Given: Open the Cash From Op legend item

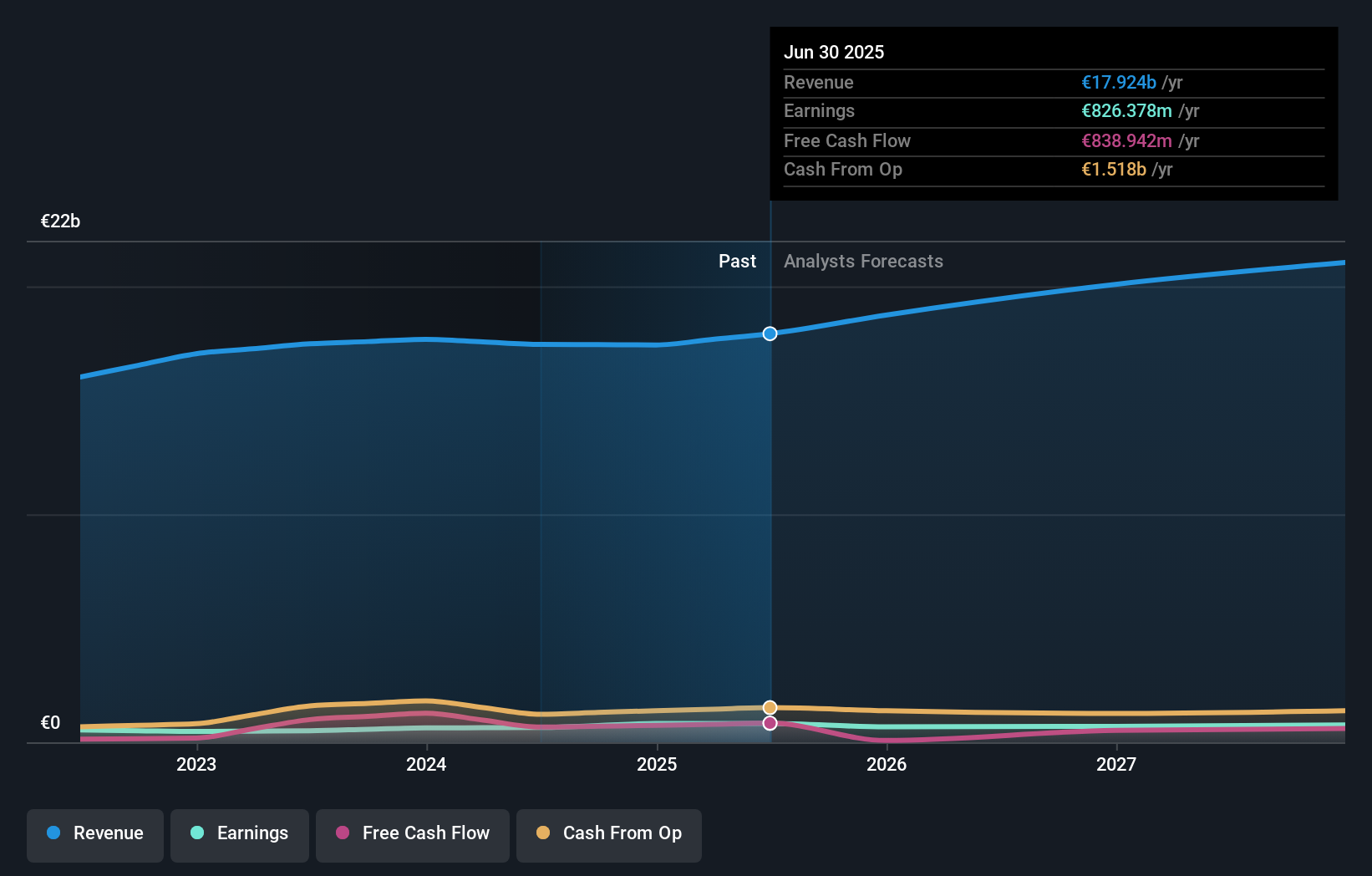Looking at the screenshot, I should point(608,835).
